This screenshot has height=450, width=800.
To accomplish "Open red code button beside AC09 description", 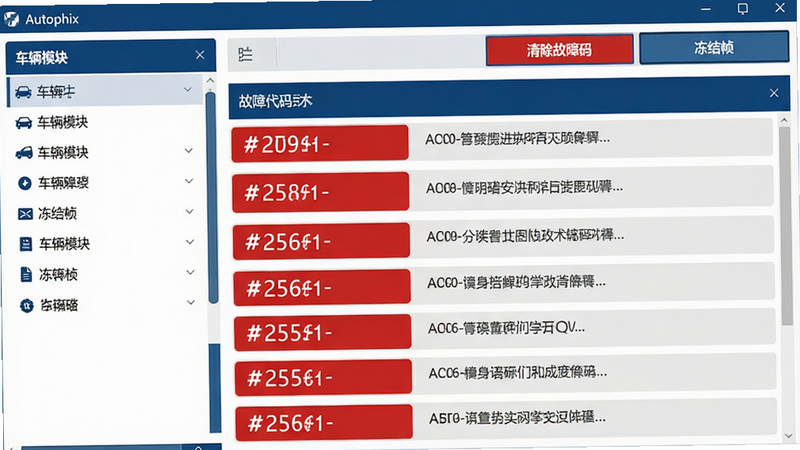I will [321, 241].
